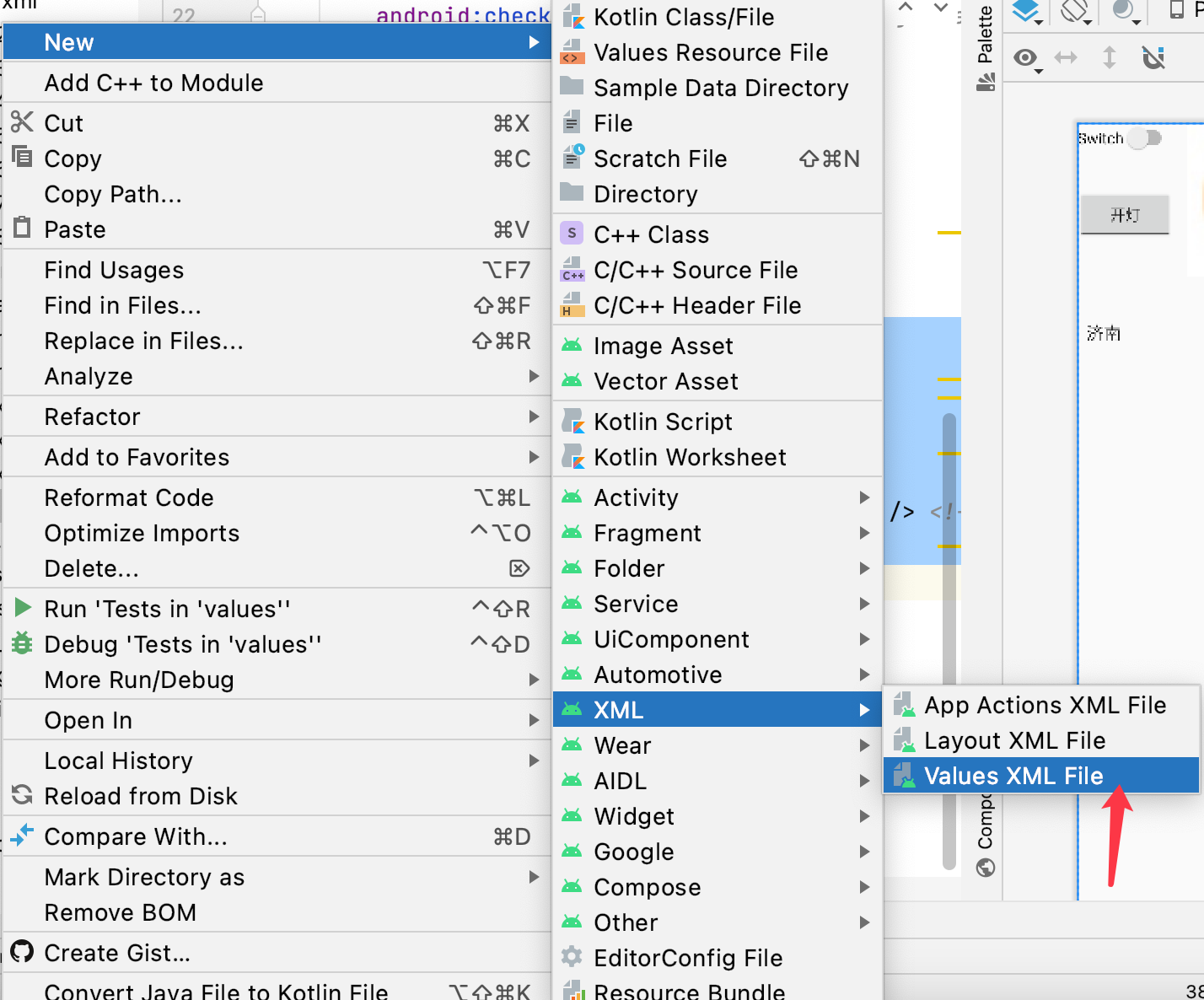This screenshot has width=1204, height=1000.
Task: Click the design surface layers icon
Action: click(1028, 11)
